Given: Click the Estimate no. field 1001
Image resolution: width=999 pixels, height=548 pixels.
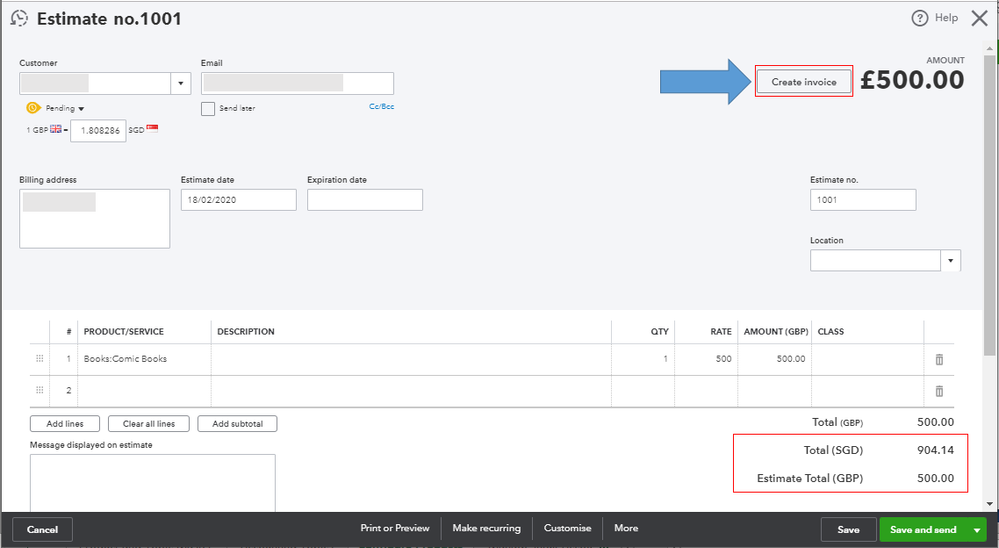Looking at the screenshot, I should pos(863,200).
